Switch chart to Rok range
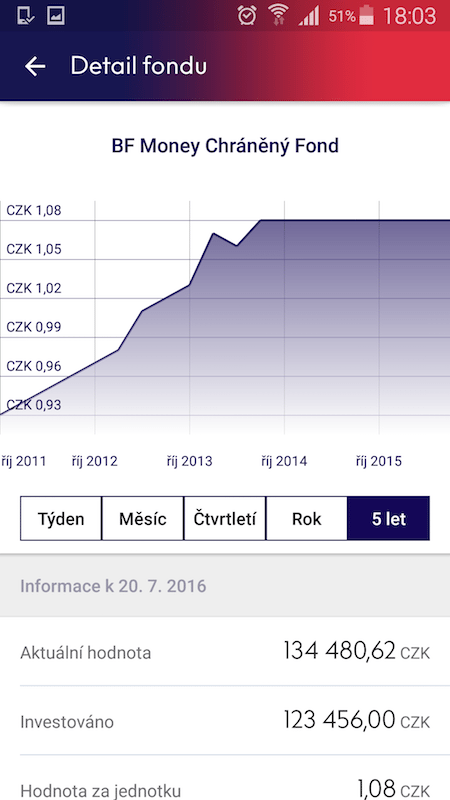450x800 pixels. (307, 518)
